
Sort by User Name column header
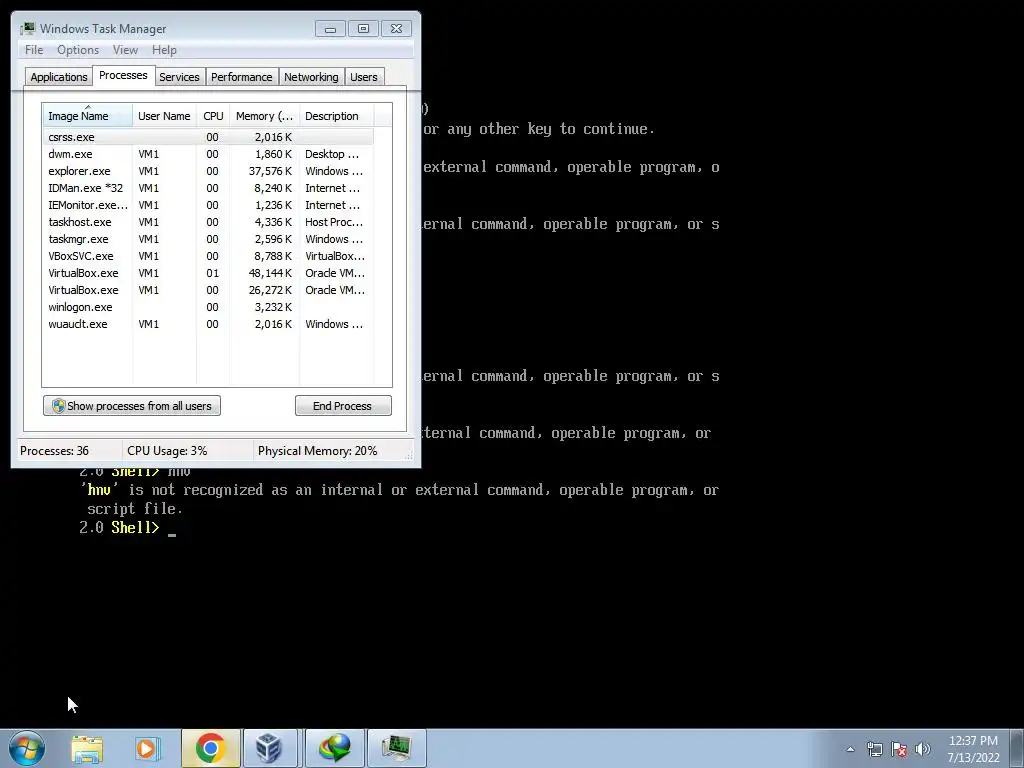tap(164, 116)
